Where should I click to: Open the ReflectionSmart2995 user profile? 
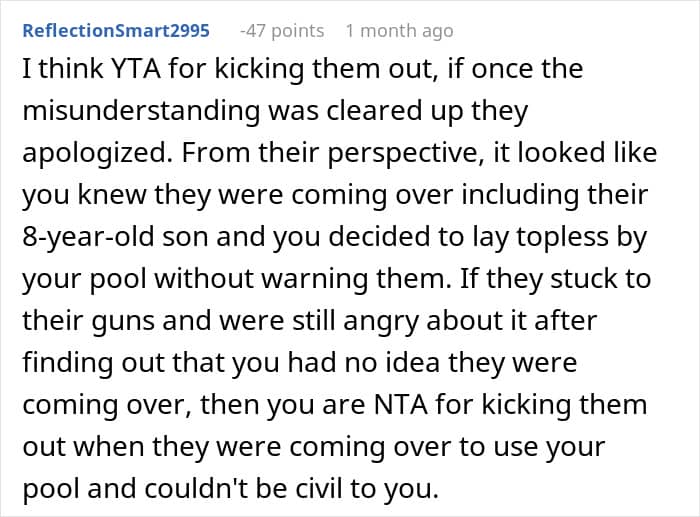116,31
